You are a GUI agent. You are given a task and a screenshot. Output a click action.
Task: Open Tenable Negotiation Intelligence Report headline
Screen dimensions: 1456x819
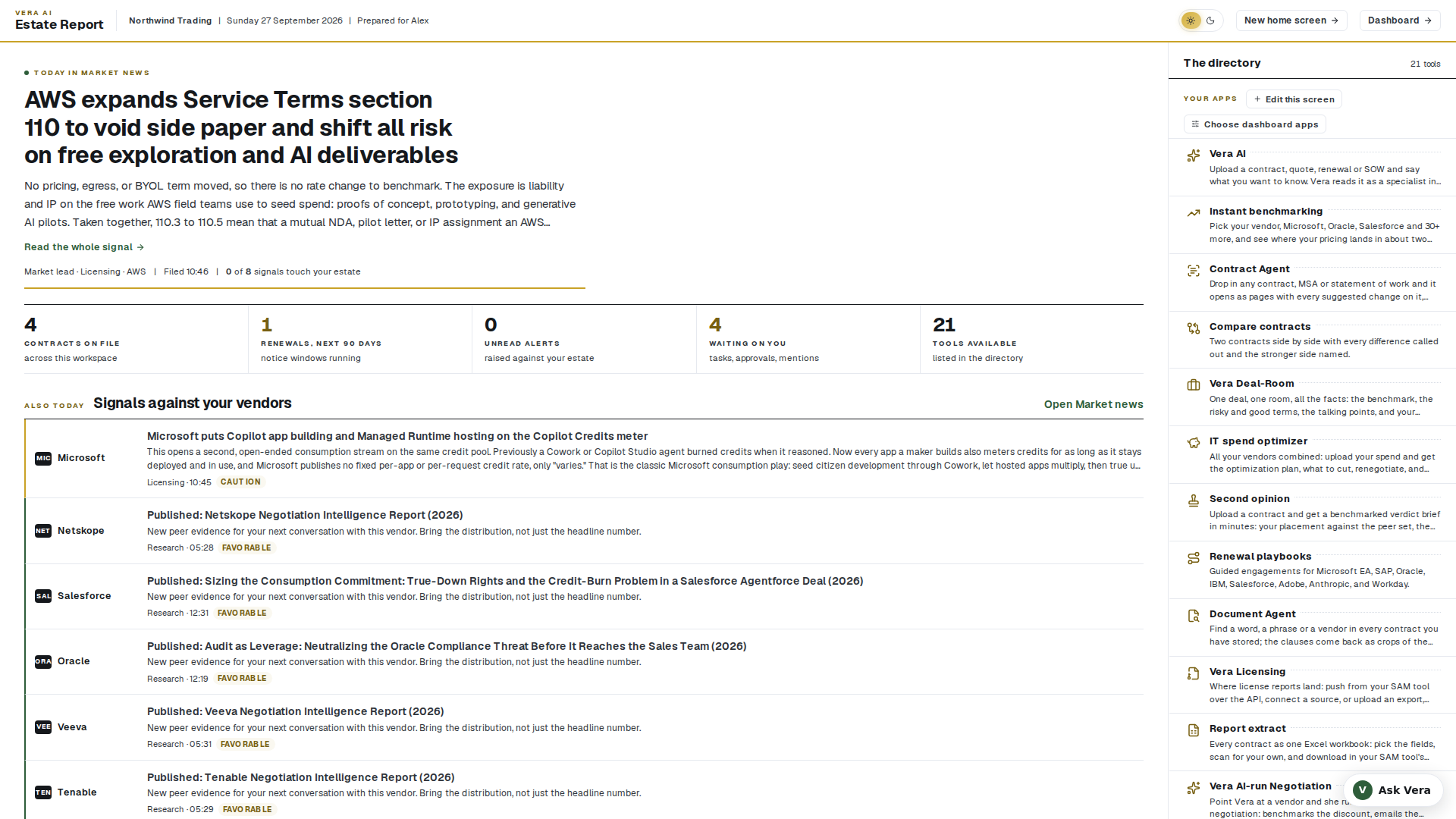point(301,777)
